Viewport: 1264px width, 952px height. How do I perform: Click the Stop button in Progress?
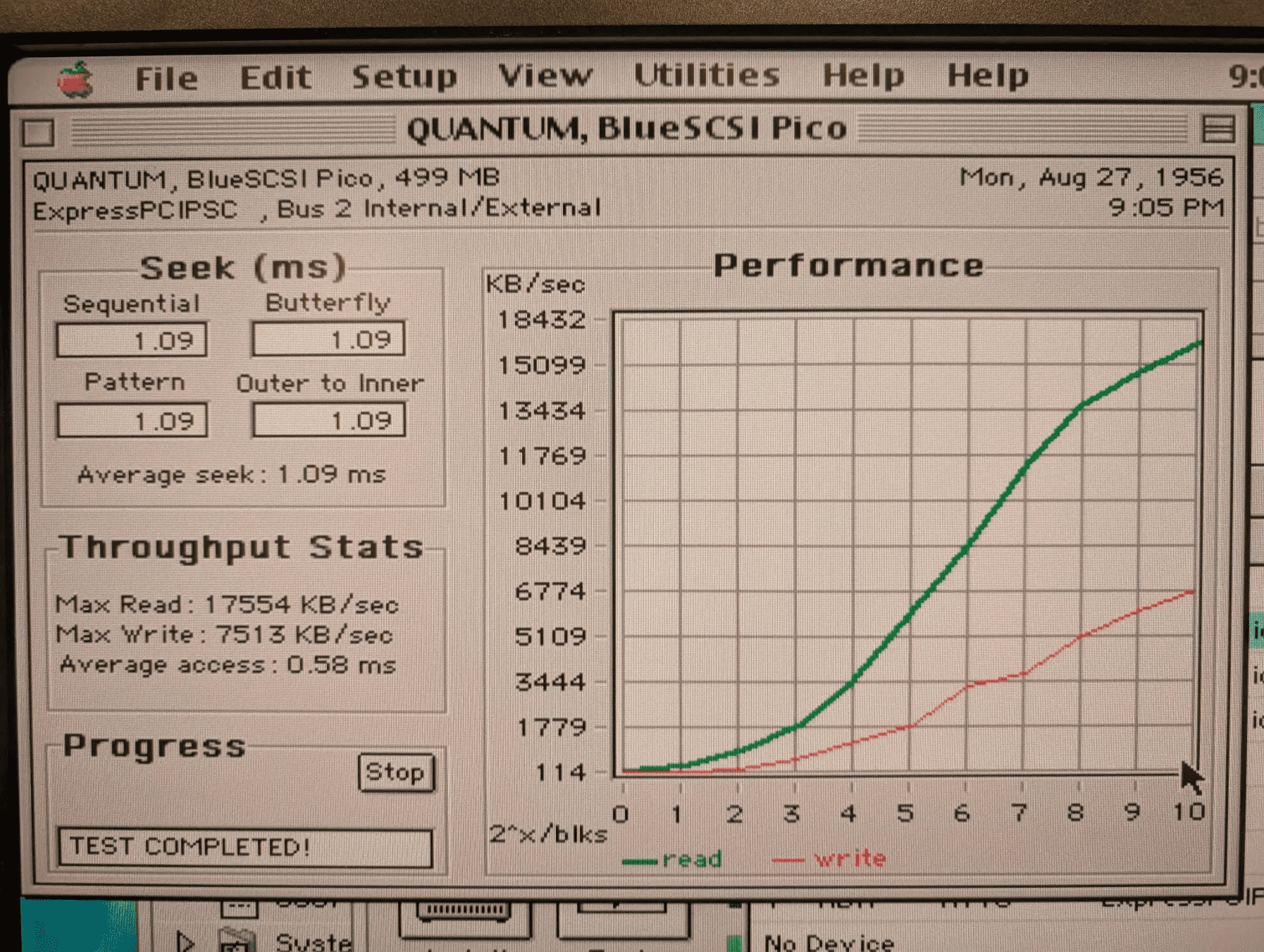(x=396, y=773)
